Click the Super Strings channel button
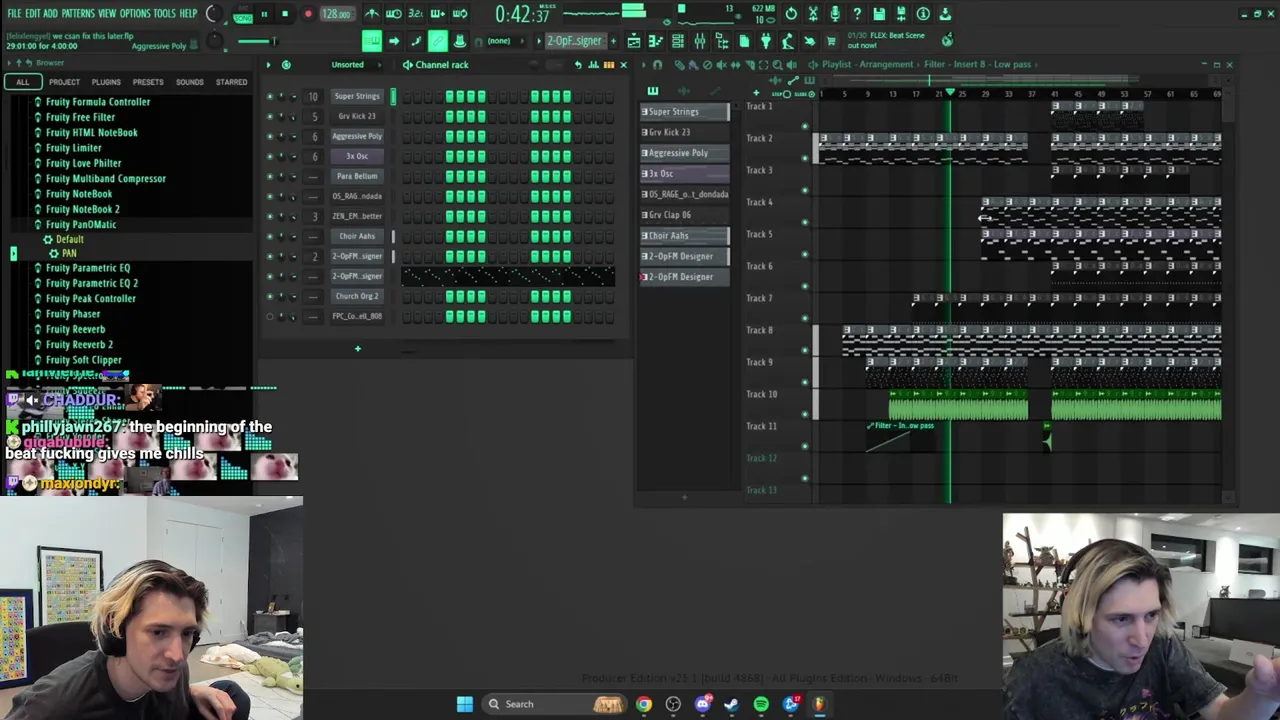Viewport: 1280px width, 720px height. pyautogui.click(x=357, y=96)
